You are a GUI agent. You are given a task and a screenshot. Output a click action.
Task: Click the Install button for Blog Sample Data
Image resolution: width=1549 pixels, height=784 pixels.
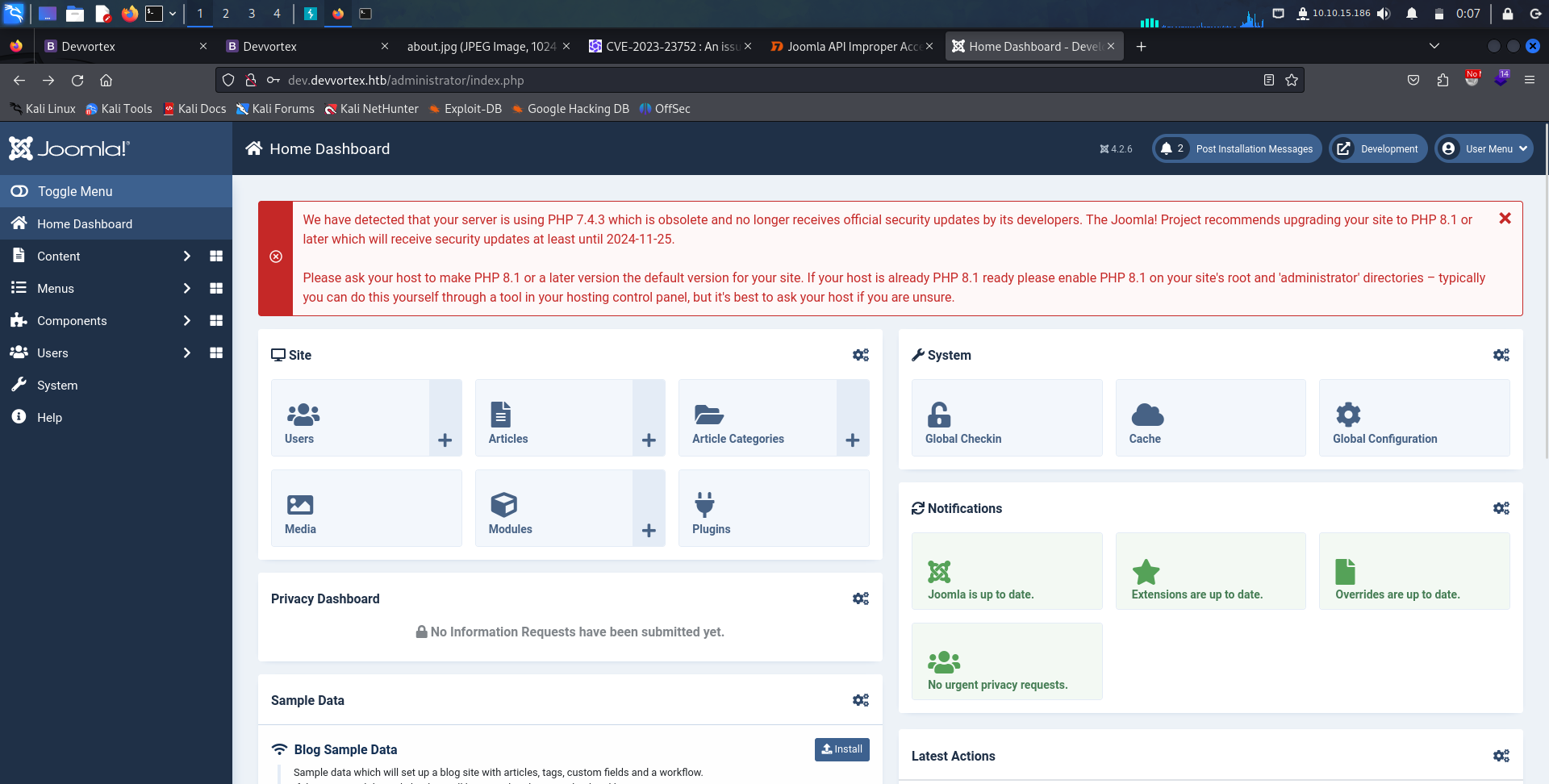[841, 749]
